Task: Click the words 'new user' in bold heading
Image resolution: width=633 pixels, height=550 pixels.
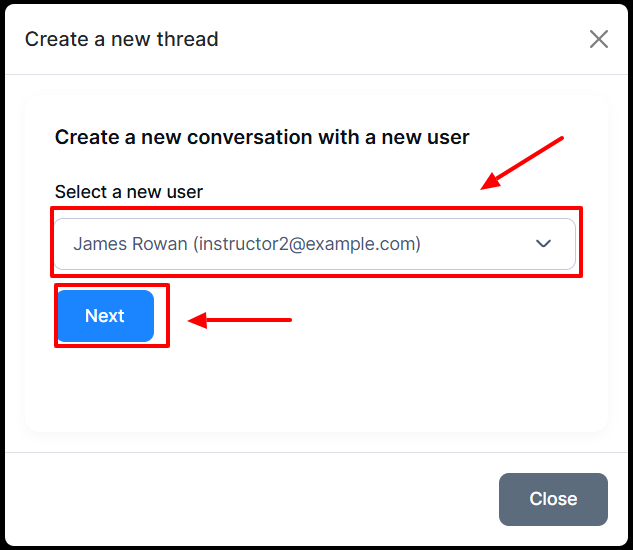Action: coord(425,137)
